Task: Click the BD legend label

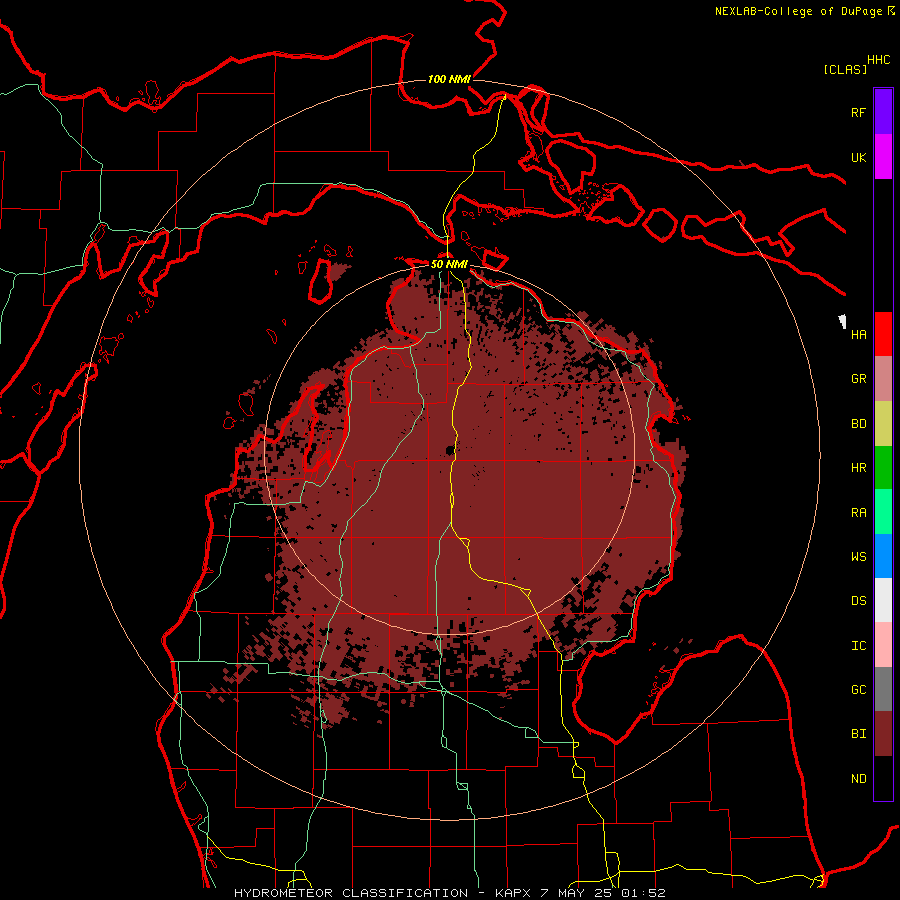Action: click(858, 424)
